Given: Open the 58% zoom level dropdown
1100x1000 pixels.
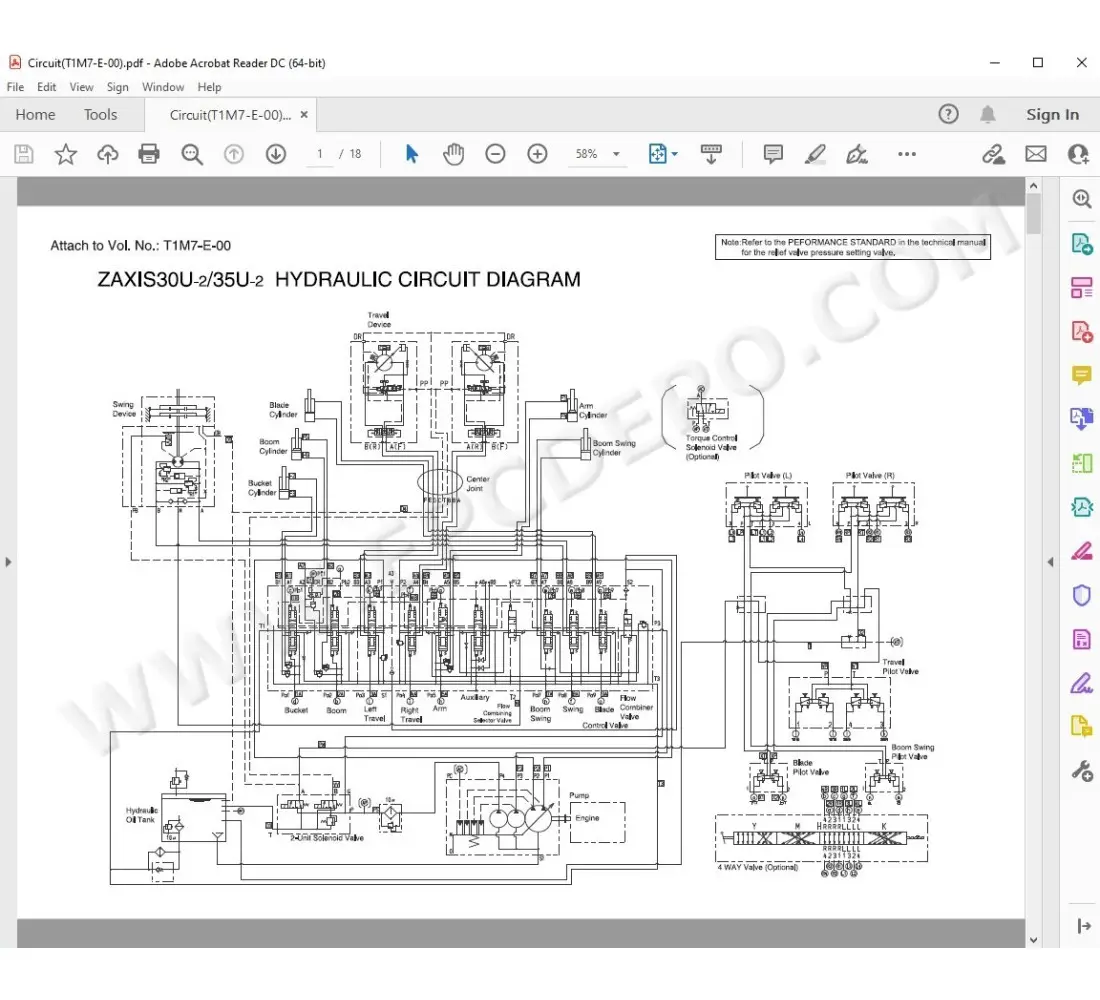Looking at the screenshot, I should tap(597, 154).
